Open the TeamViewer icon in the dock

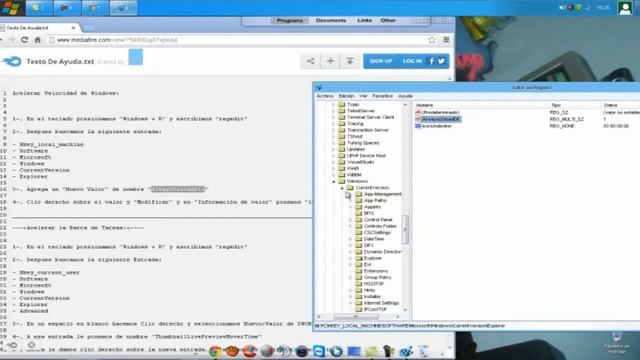coord(319,351)
